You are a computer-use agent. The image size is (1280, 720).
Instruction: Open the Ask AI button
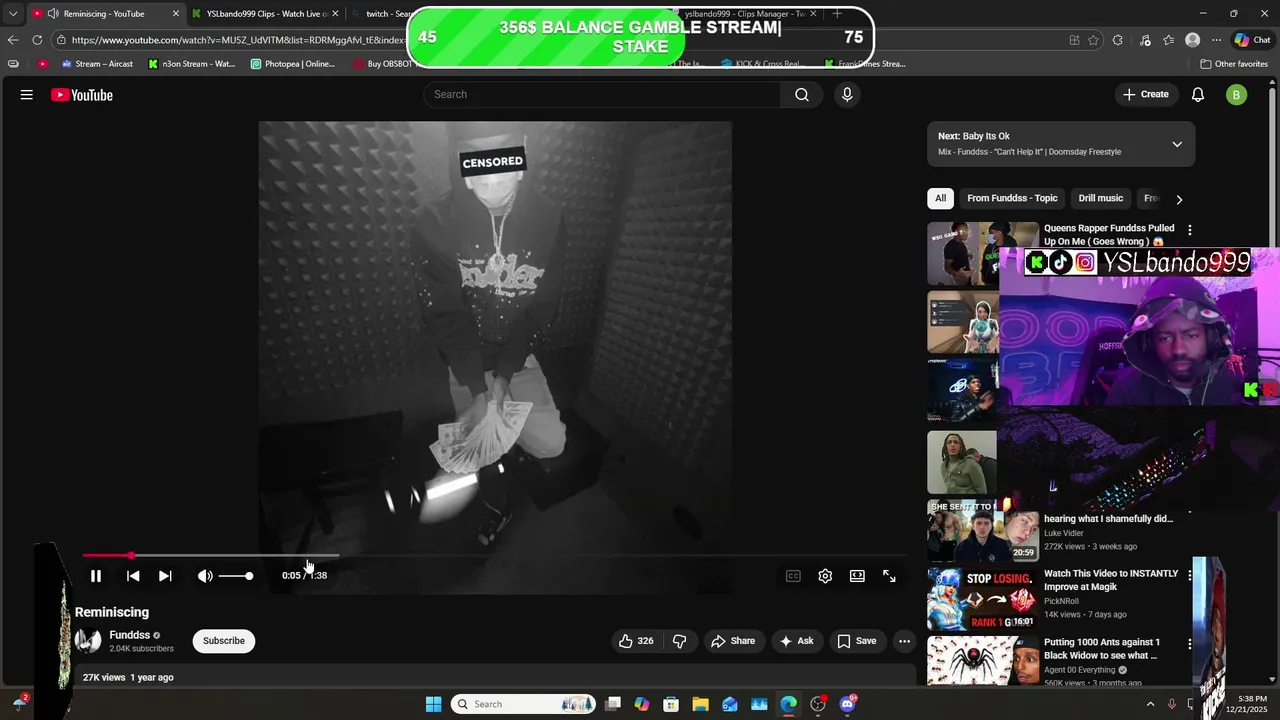(x=796, y=641)
